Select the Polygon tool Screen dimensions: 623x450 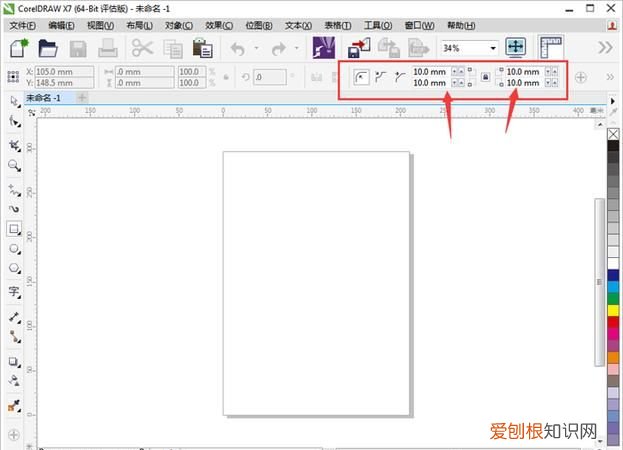(x=15, y=268)
